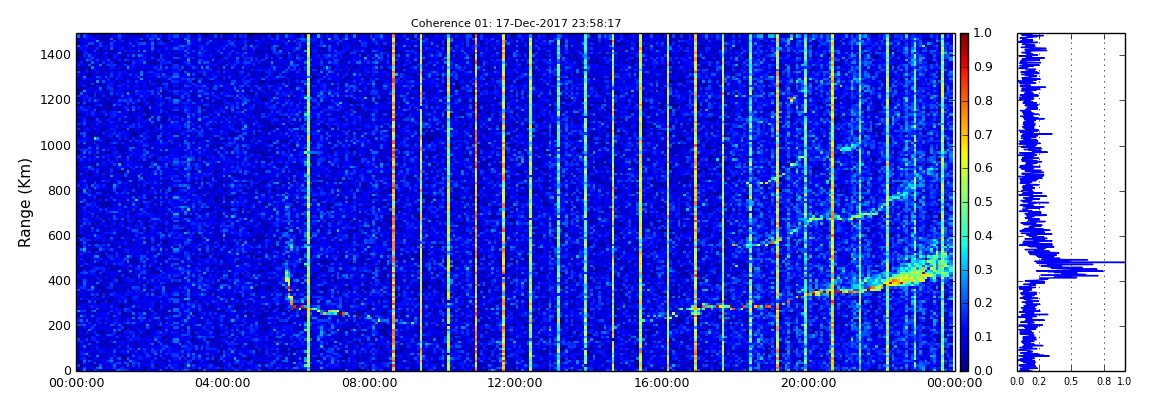Viewport: 1150px width, 407px height.
Task: Click the colorbar at the 0.5 level
Action: [x=964, y=202]
